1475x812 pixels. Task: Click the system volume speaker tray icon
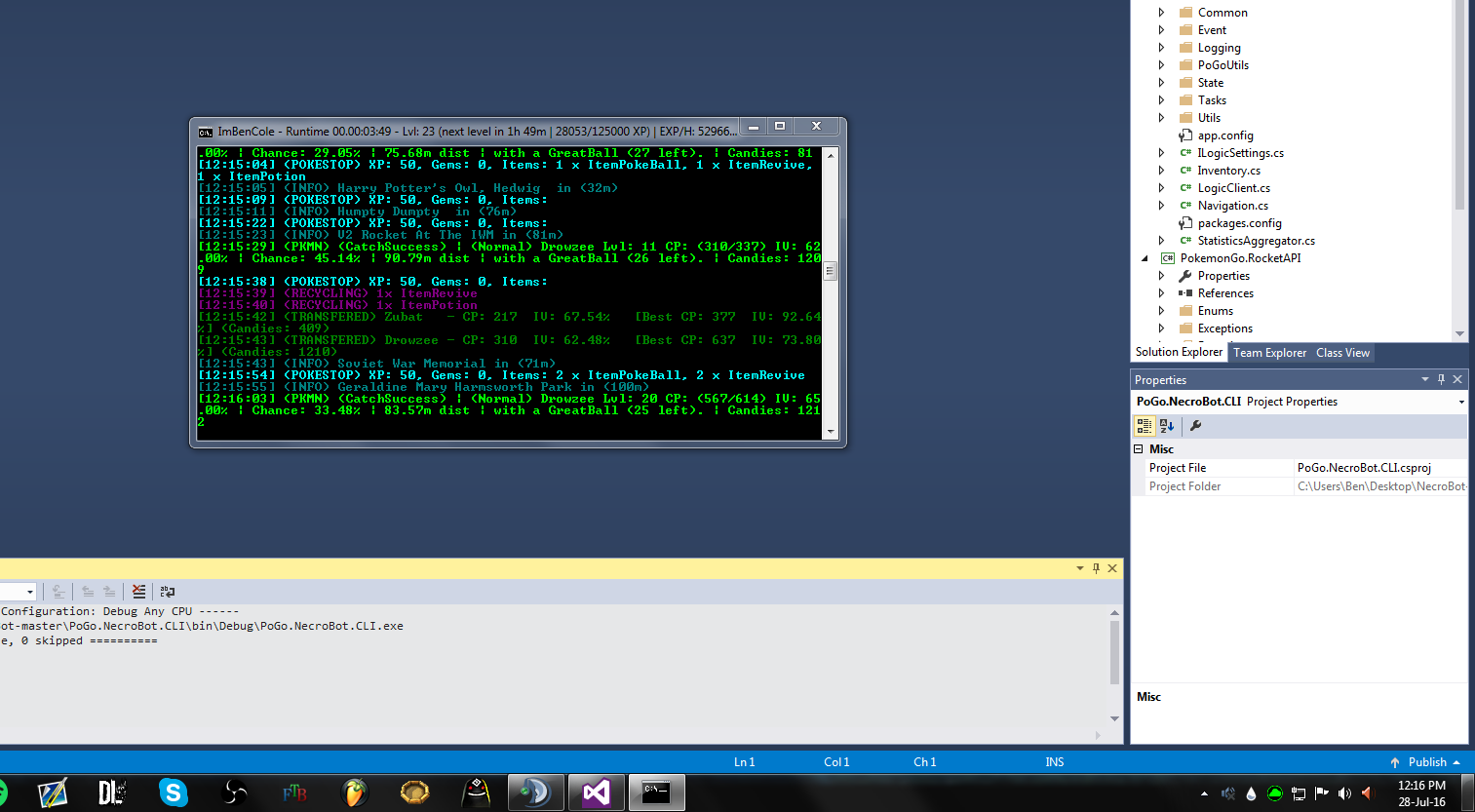point(1344,793)
